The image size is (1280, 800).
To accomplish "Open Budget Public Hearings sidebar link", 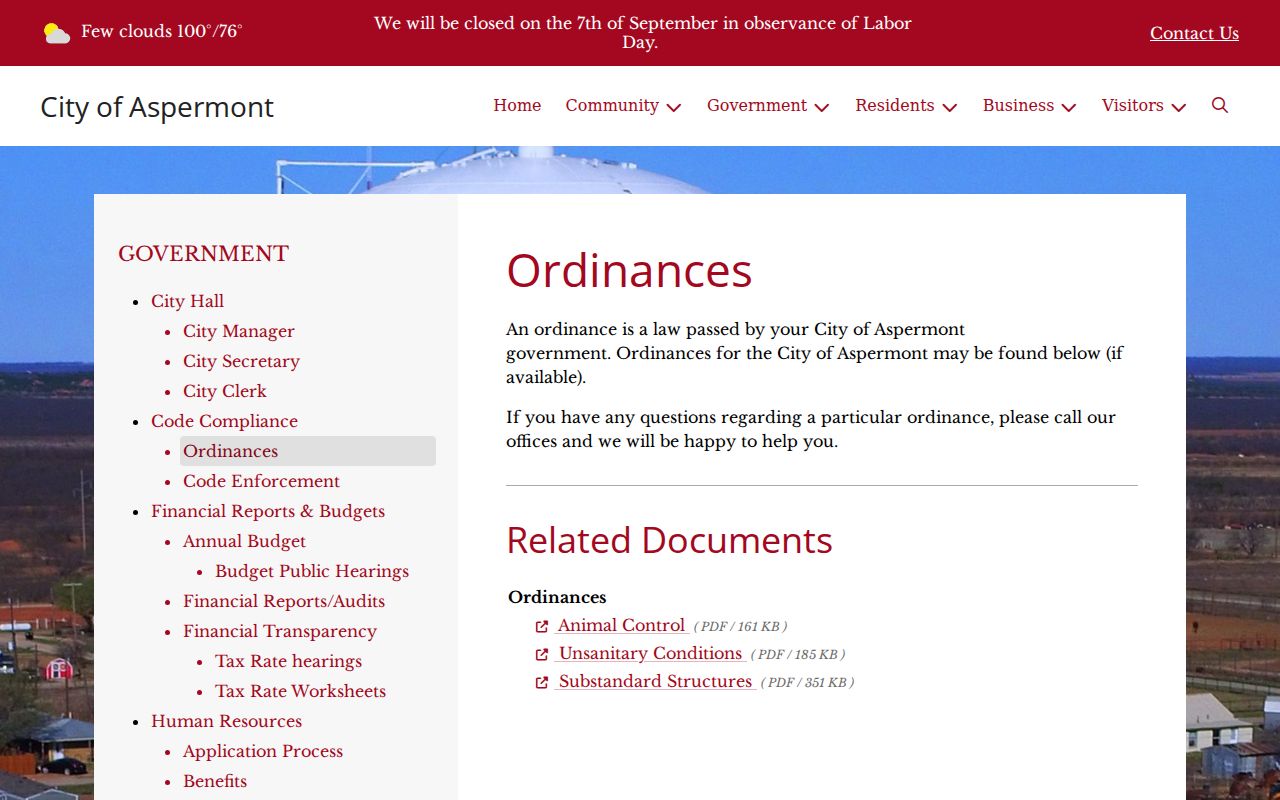I will coord(312,571).
